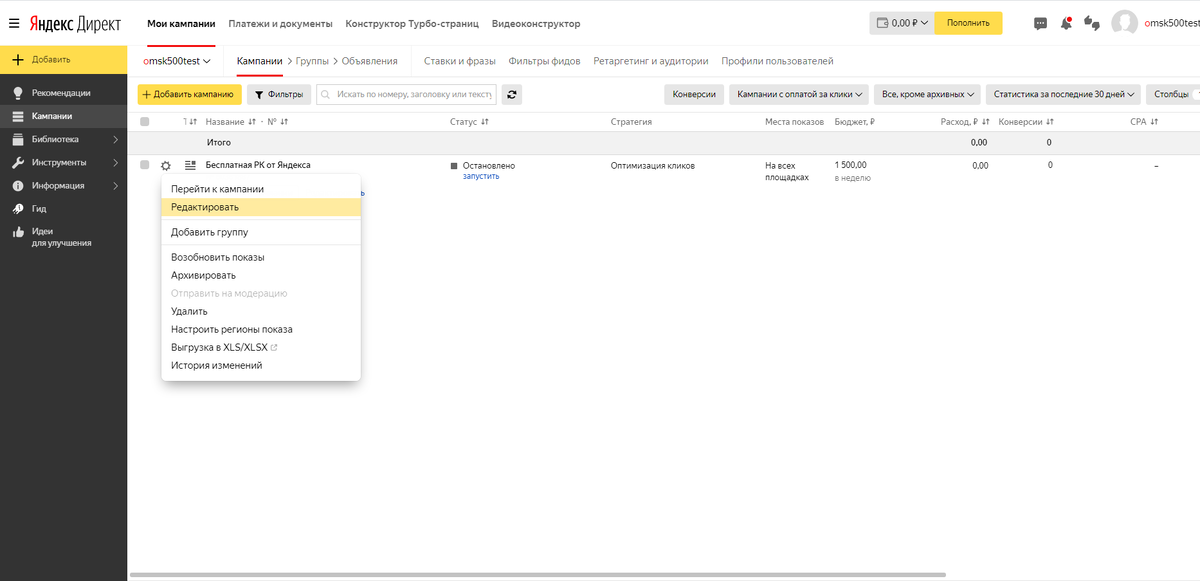This screenshot has height=581, width=1200.
Task: Focus the campaign search field
Action: click(x=406, y=94)
